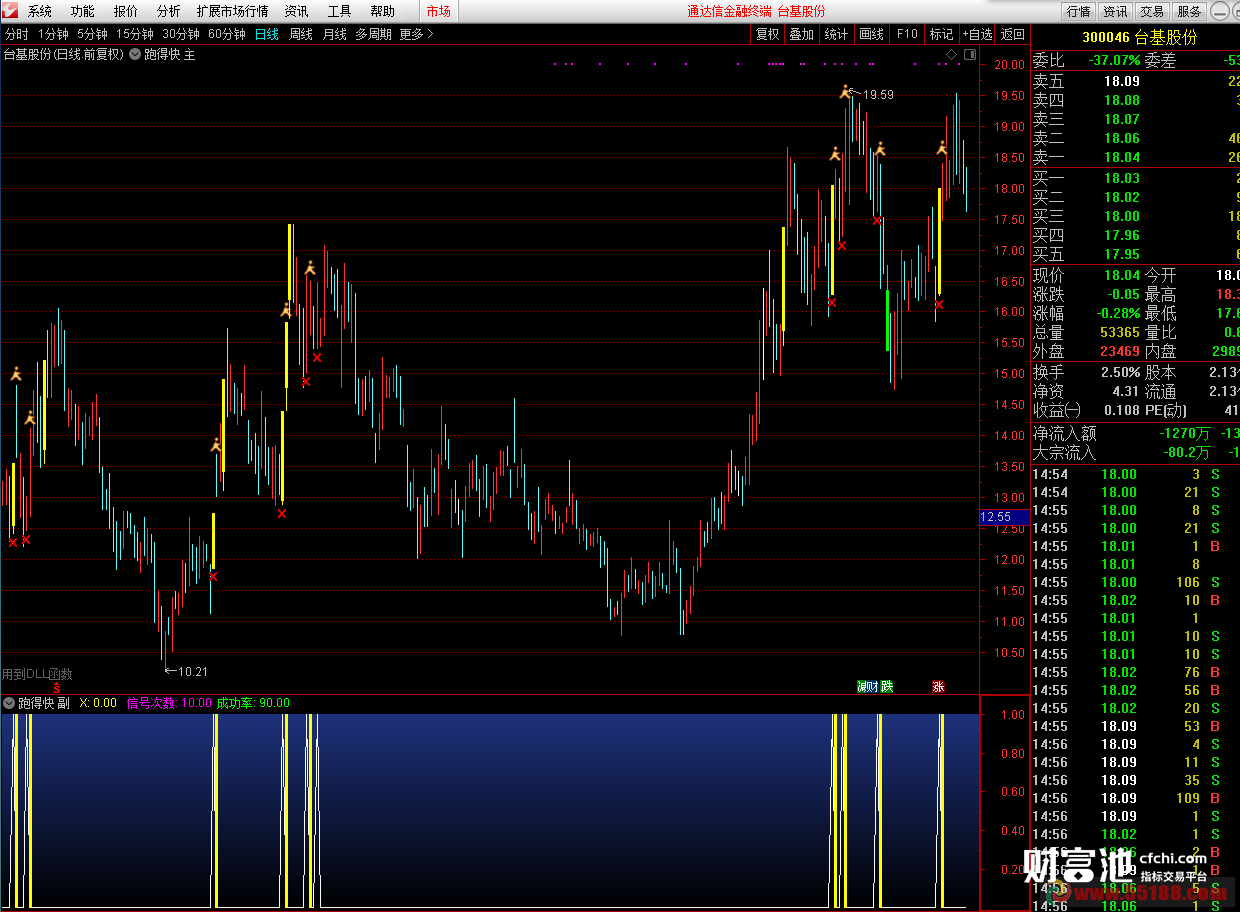Switch to the 资讯 tab at top right

1115,11
